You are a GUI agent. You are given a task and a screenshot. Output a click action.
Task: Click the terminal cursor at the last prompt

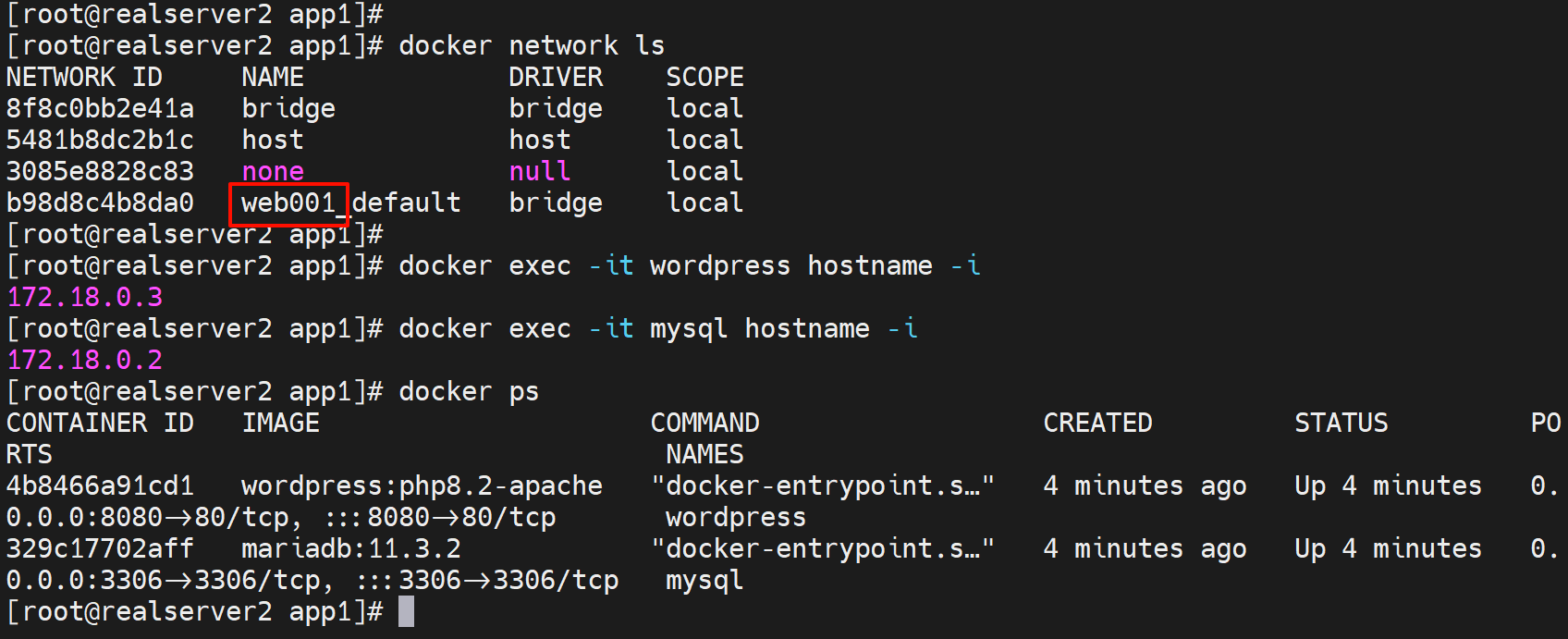(406, 611)
